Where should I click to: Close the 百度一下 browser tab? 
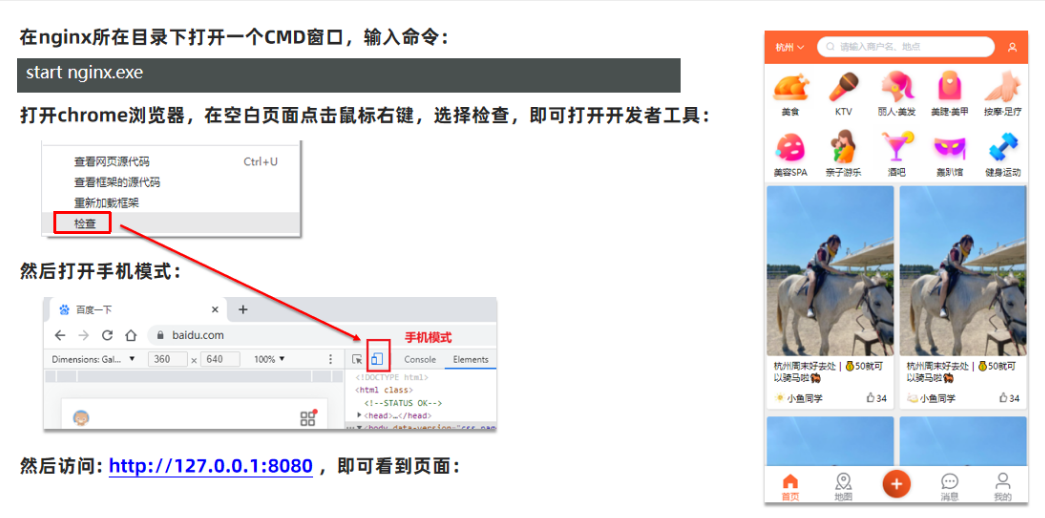215,310
